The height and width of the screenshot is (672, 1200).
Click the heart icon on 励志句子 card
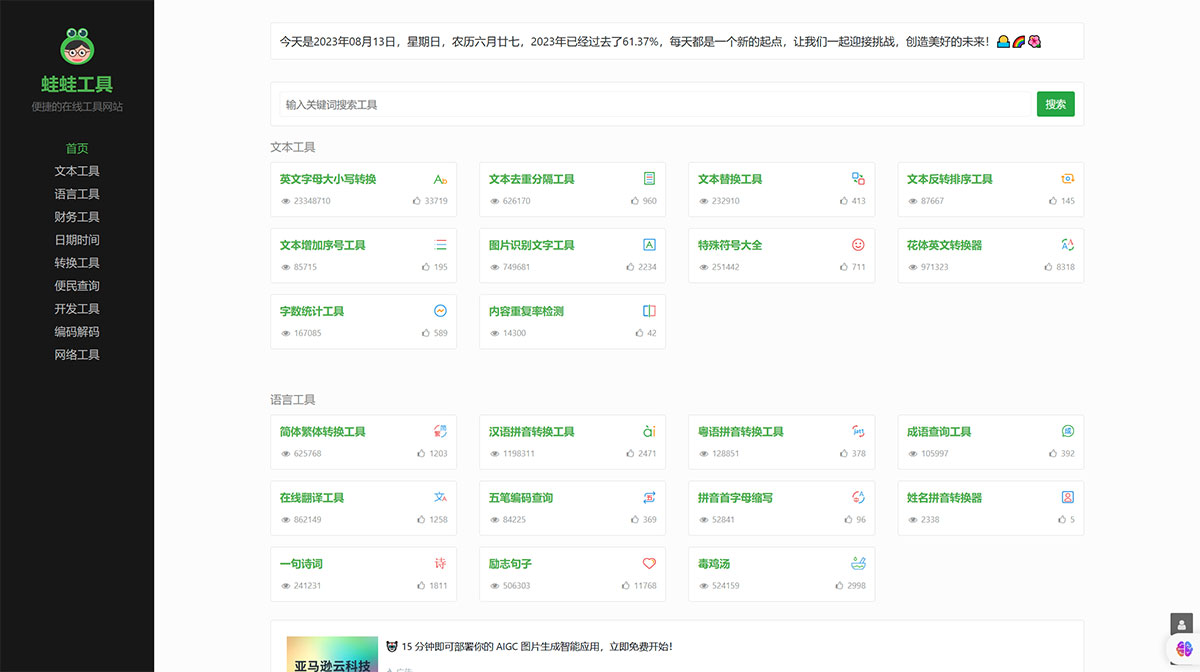pos(648,563)
